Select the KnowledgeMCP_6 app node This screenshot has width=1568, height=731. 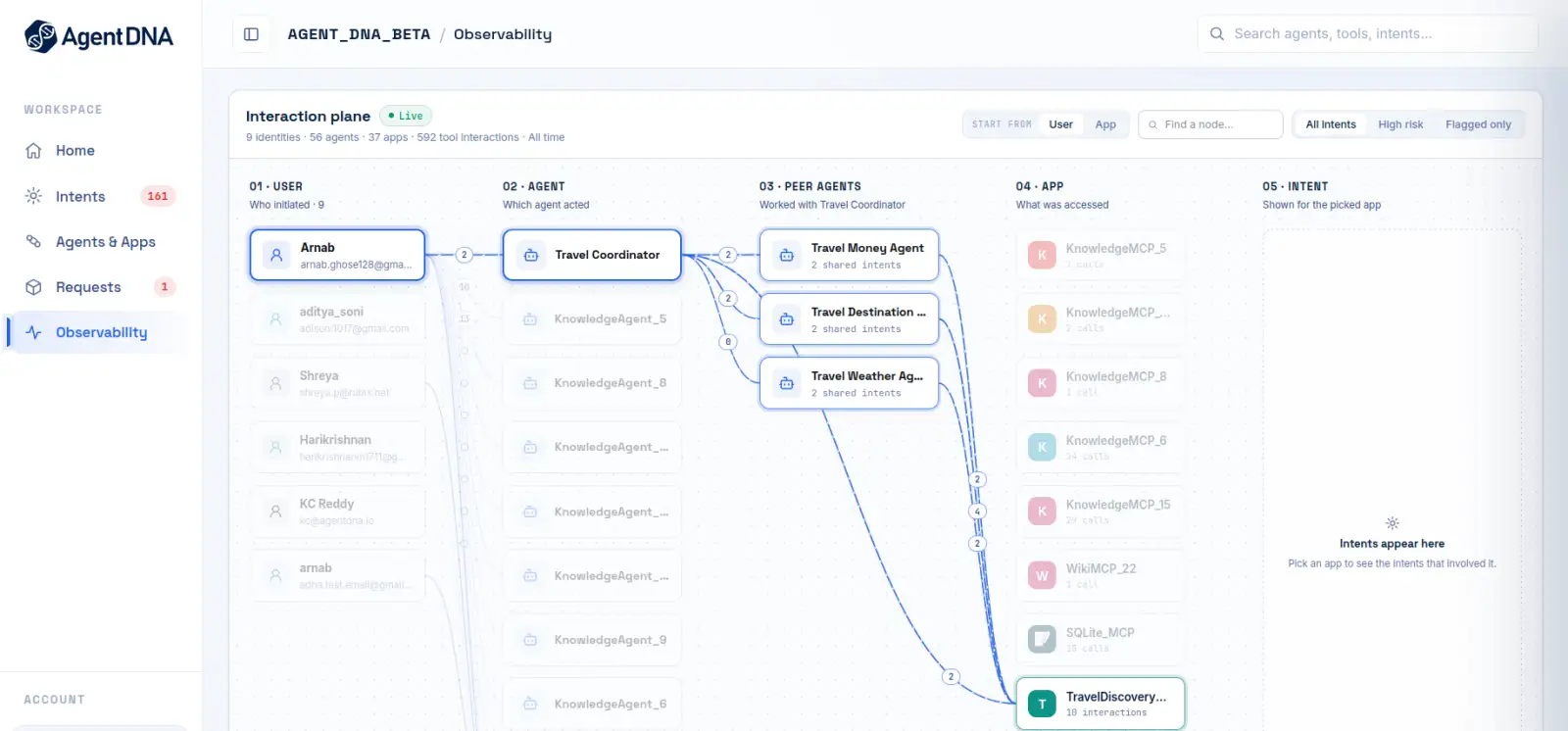(x=1100, y=448)
